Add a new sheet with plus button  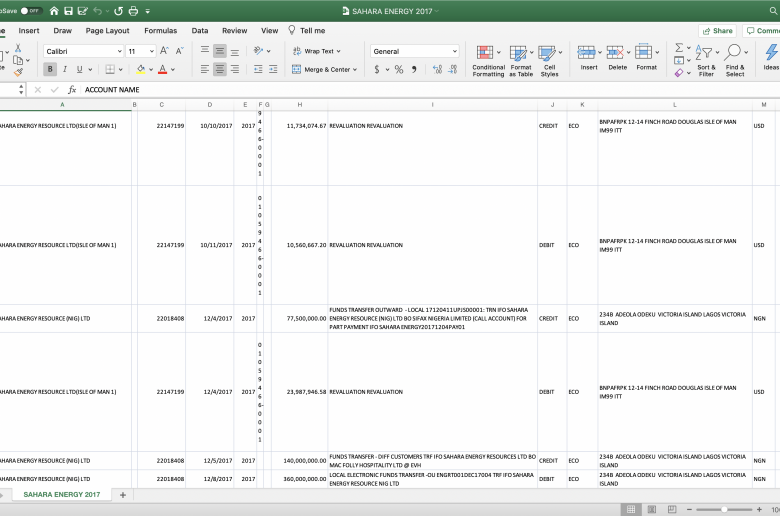[x=123, y=495]
